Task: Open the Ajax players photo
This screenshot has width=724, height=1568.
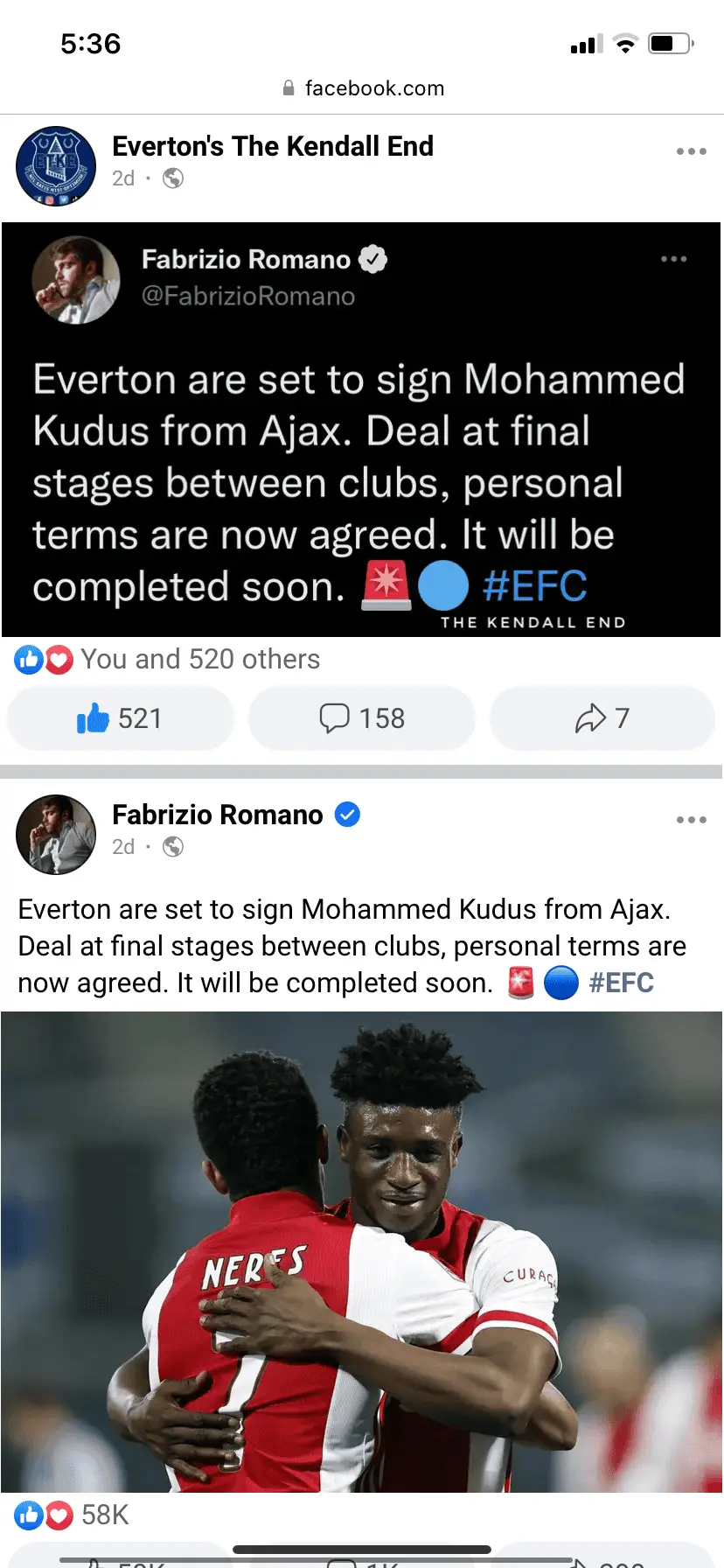Action: [362, 1252]
